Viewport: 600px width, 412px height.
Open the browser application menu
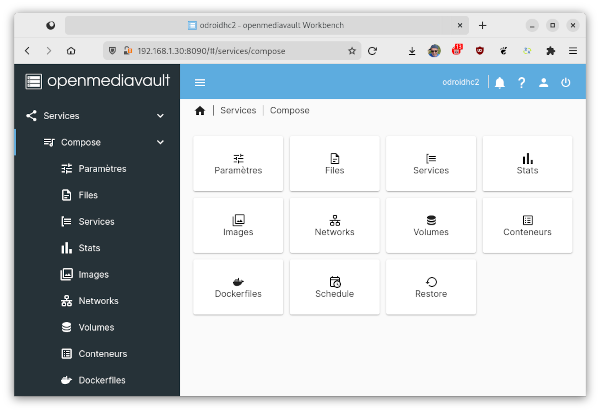point(572,50)
